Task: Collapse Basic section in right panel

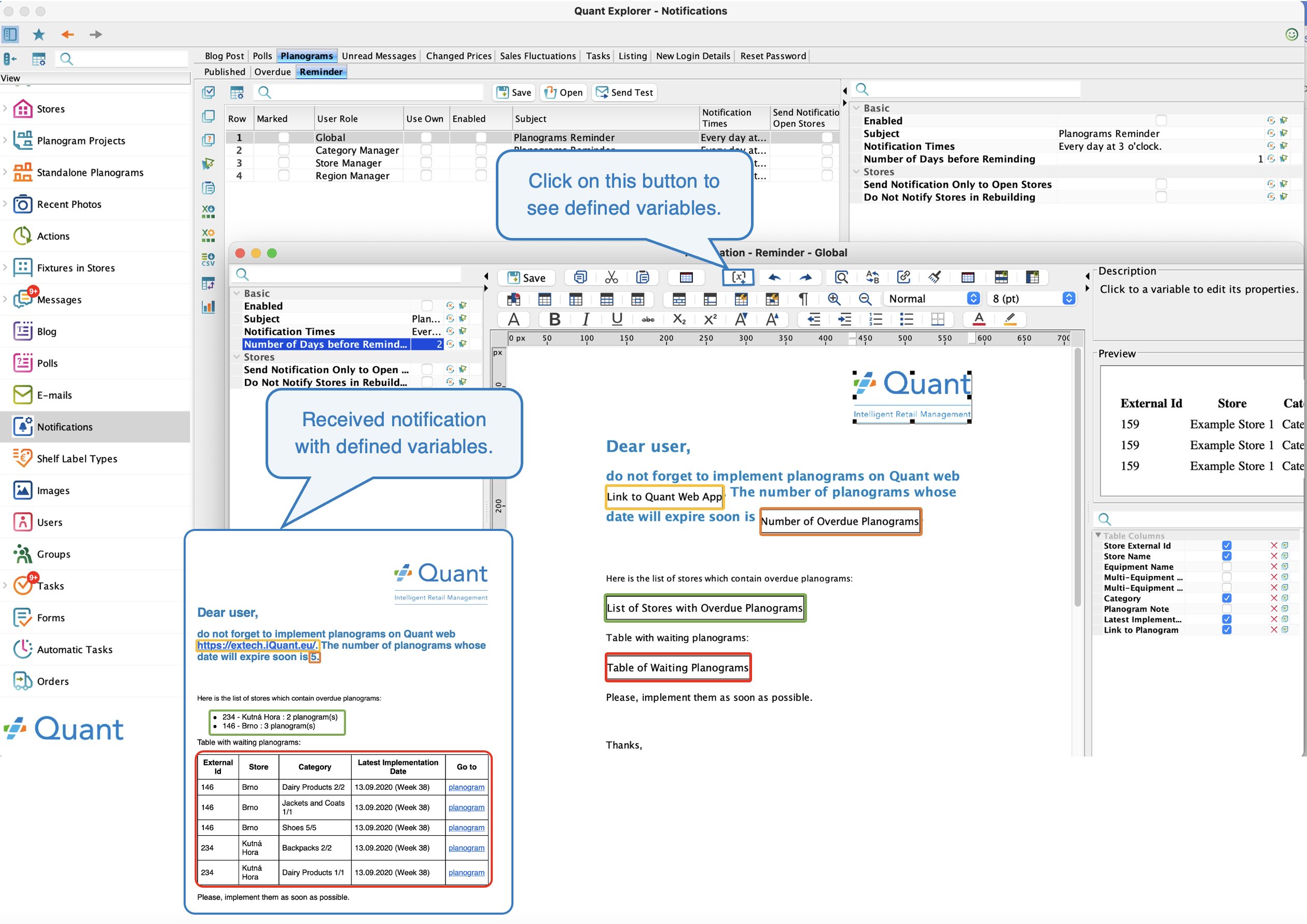Action: pyautogui.click(x=856, y=108)
